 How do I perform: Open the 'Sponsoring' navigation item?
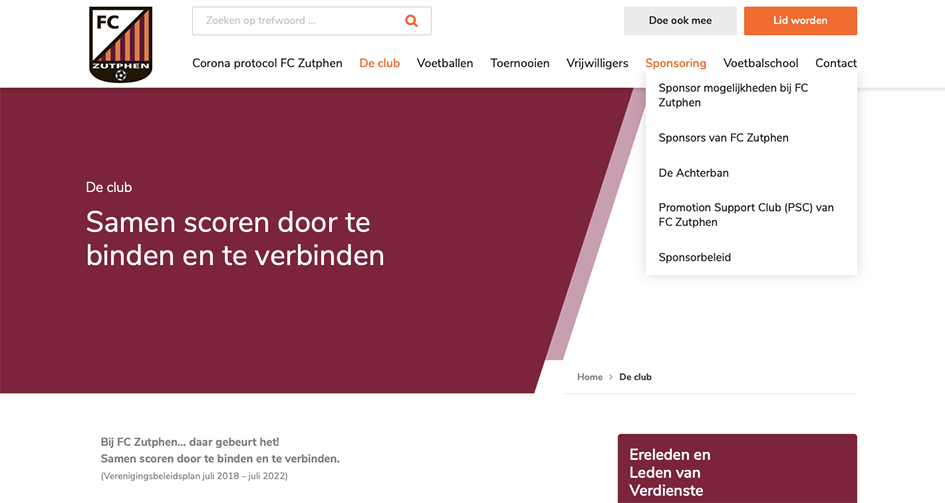pos(676,63)
